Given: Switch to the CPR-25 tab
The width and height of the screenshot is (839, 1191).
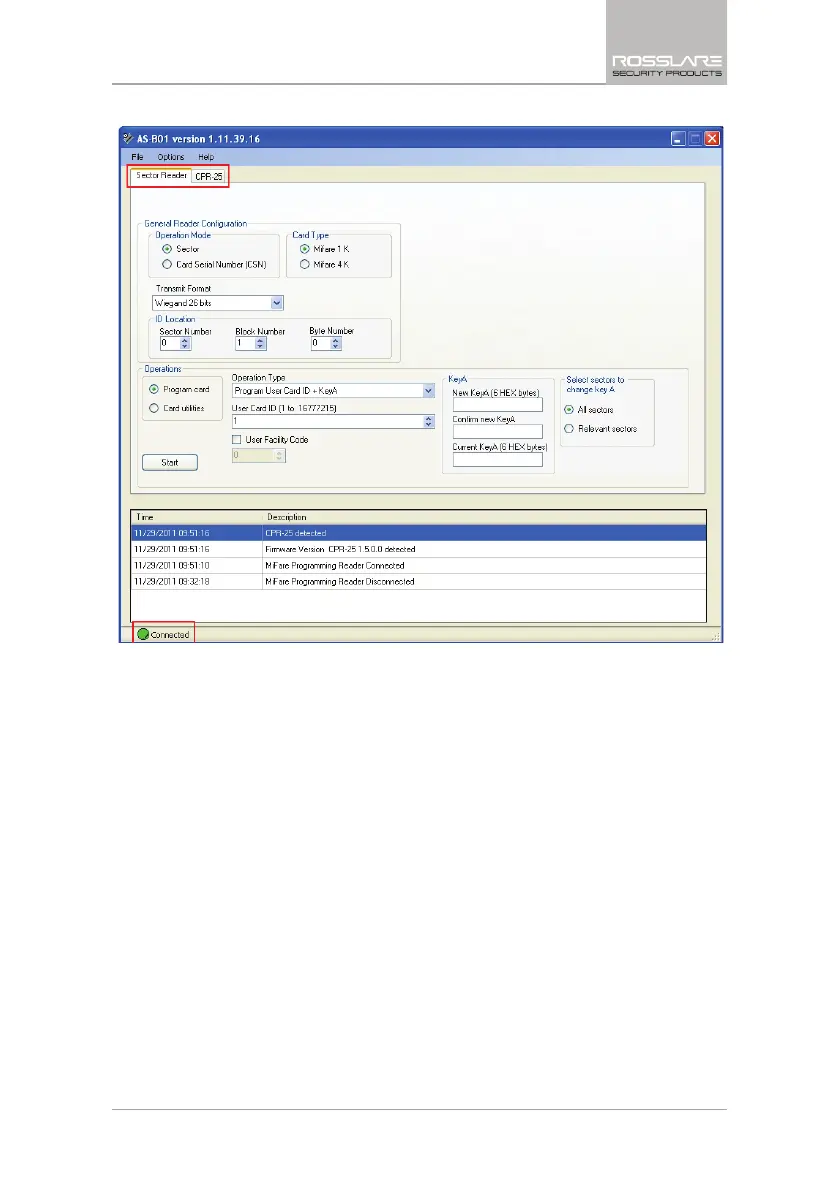Looking at the screenshot, I should click(209, 176).
